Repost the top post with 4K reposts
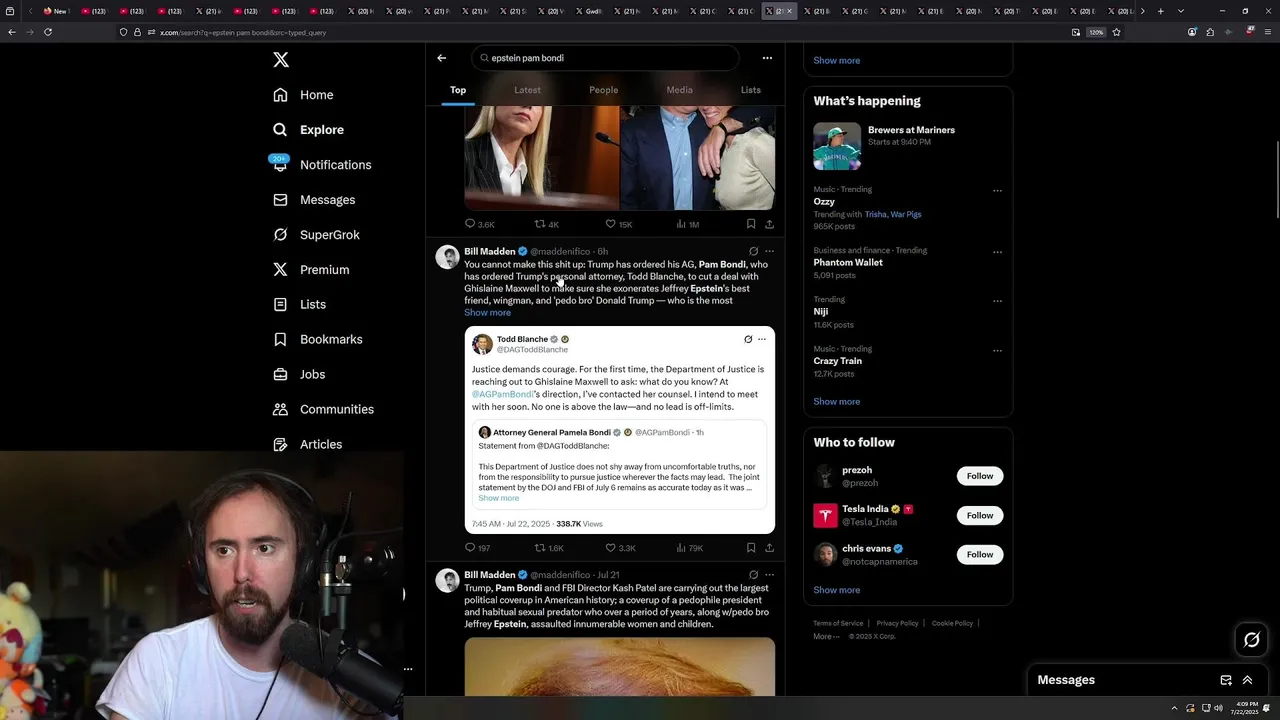The height and width of the screenshot is (720, 1280). coord(547,224)
